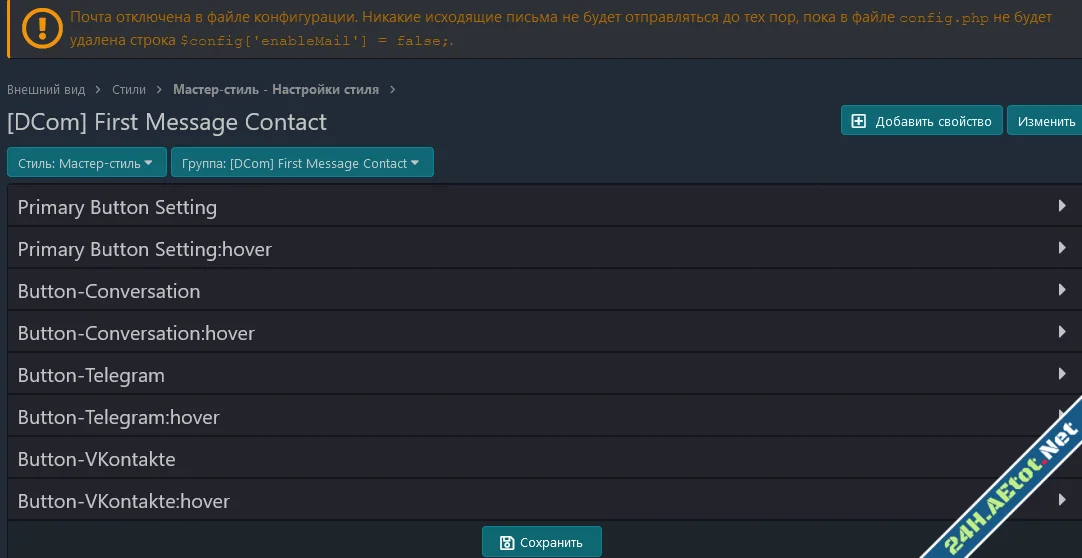The width and height of the screenshot is (1082, 558).
Task: Click the Добавить свойство button
Action: (921, 121)
